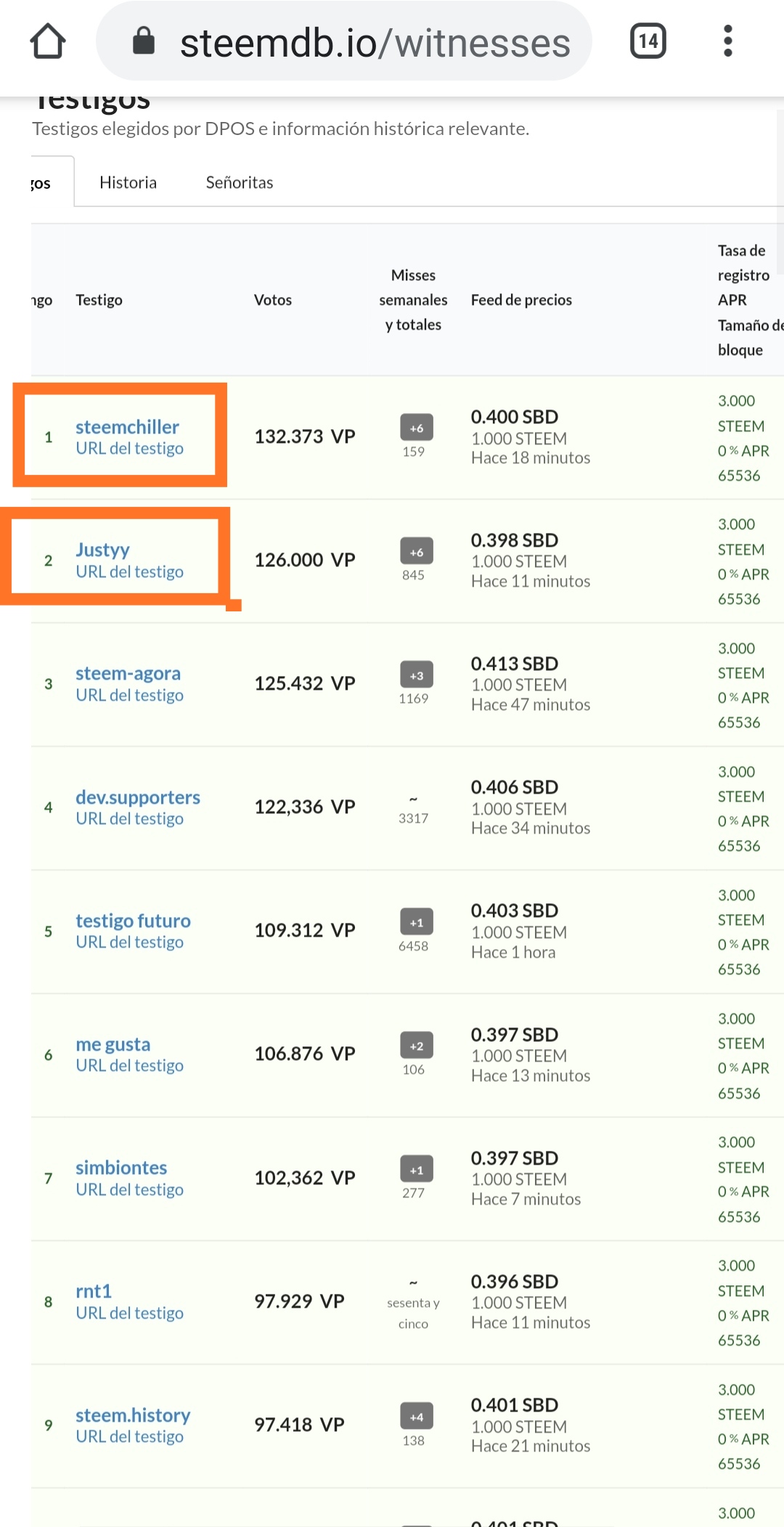784x1527 pixels.
Task: Click 3317 total misses for dev.supporters
Action: click(x=413, y=818)
